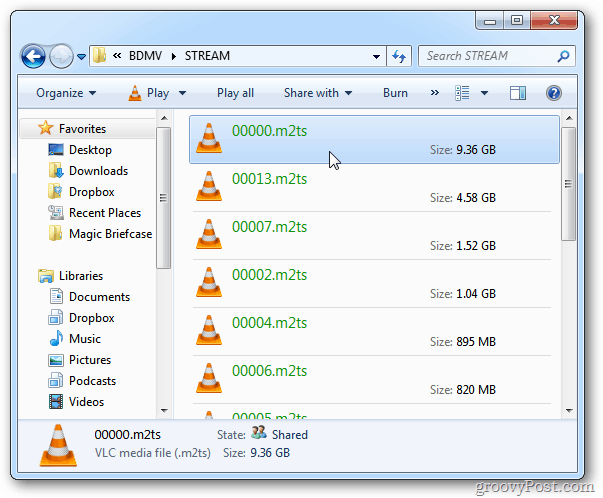The image size is (603, 498).
Task: Select file 00006.m2ts
Action: point(372,380)
